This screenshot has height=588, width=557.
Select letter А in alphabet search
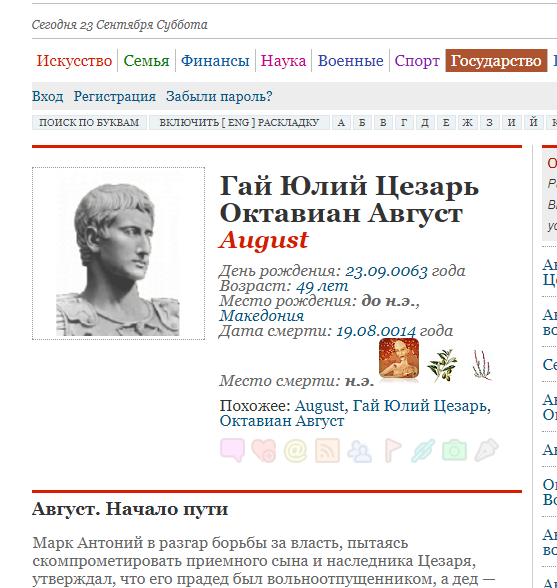(341, 123)
